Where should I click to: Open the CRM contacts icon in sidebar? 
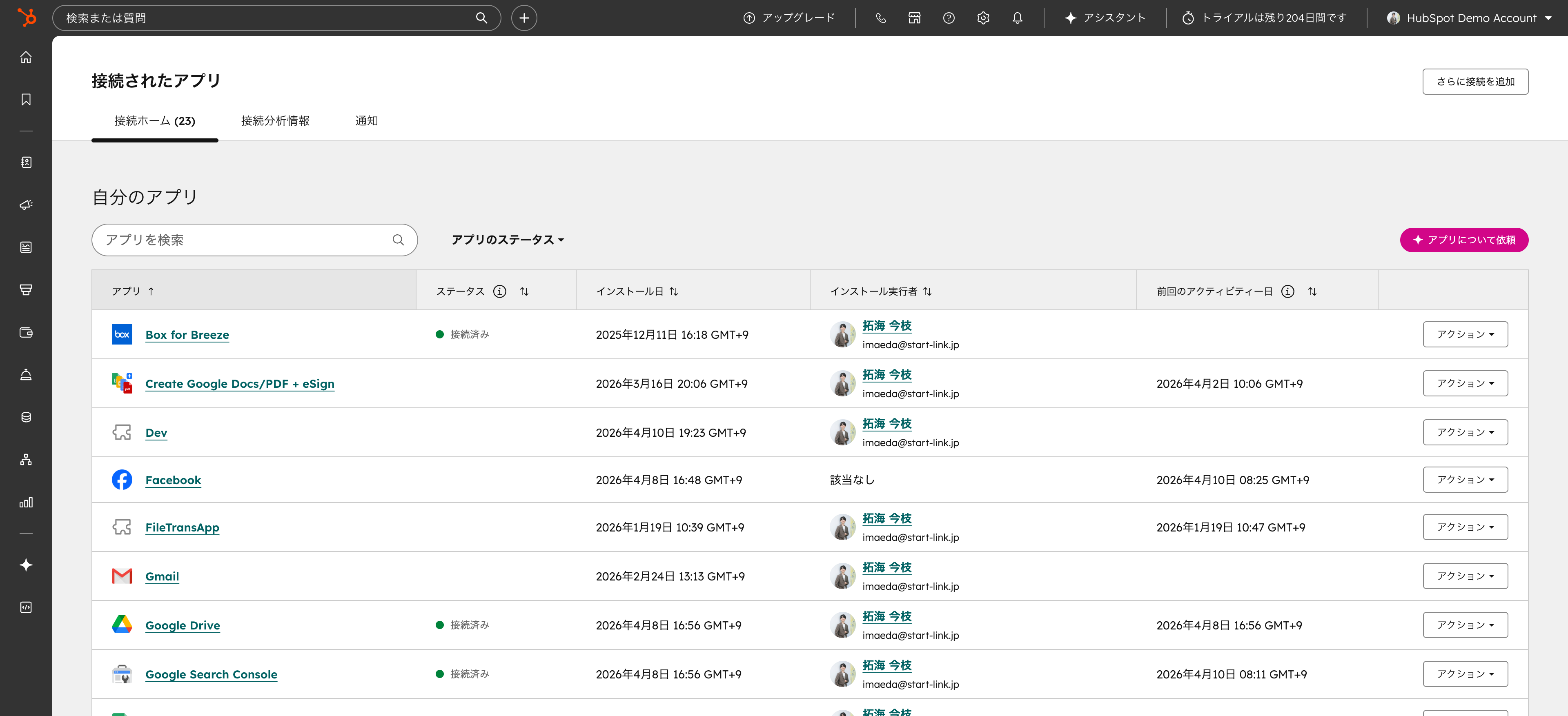point(26,162)
